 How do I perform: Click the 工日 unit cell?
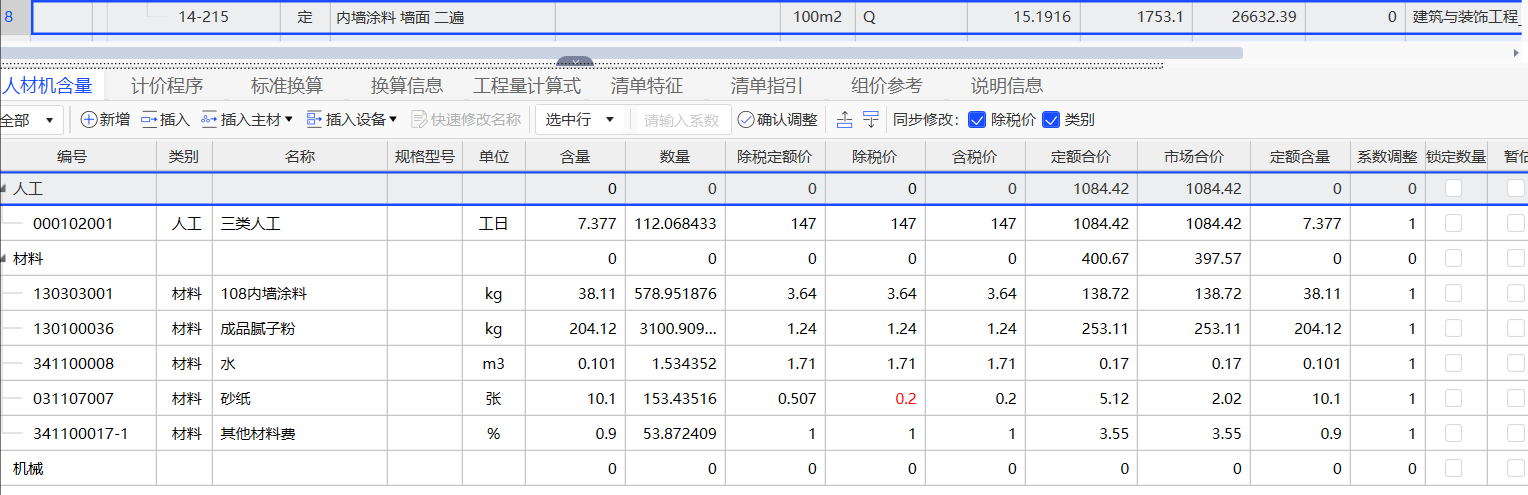(494, 223)
